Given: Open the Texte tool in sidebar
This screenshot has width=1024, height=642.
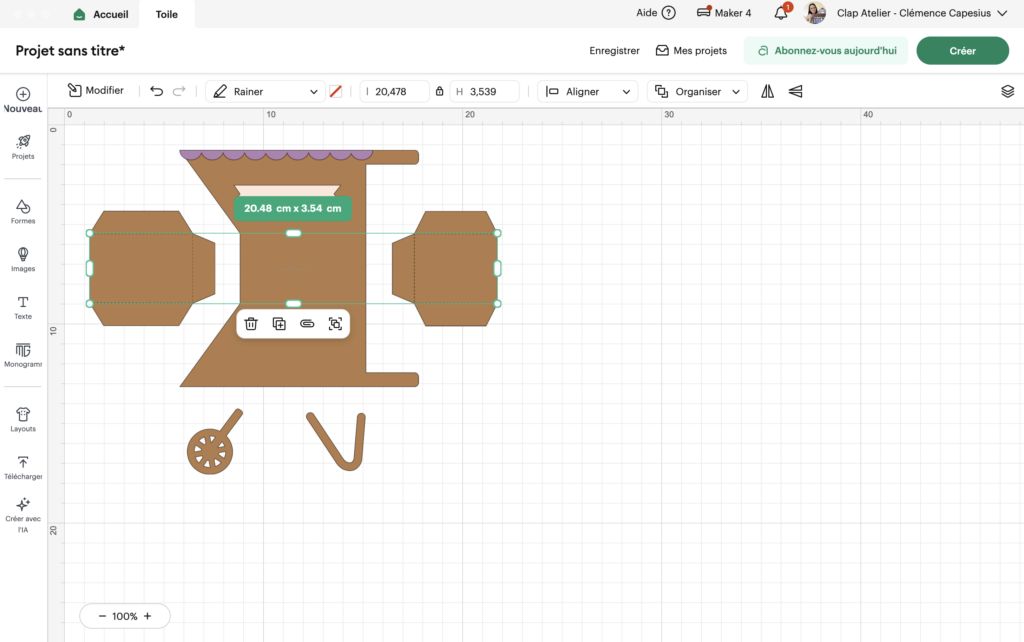Looking at the screenshot, I should coord(23,307).
